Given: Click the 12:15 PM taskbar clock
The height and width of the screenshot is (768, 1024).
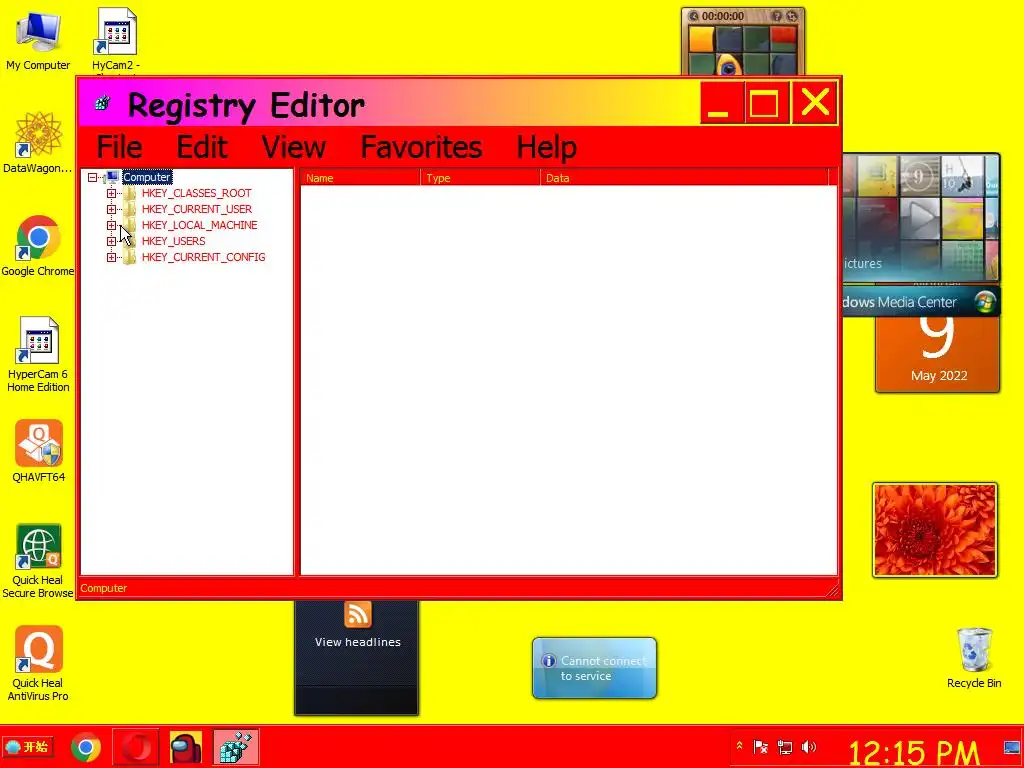Looking at the screenshot, I should tap(914, 752).
